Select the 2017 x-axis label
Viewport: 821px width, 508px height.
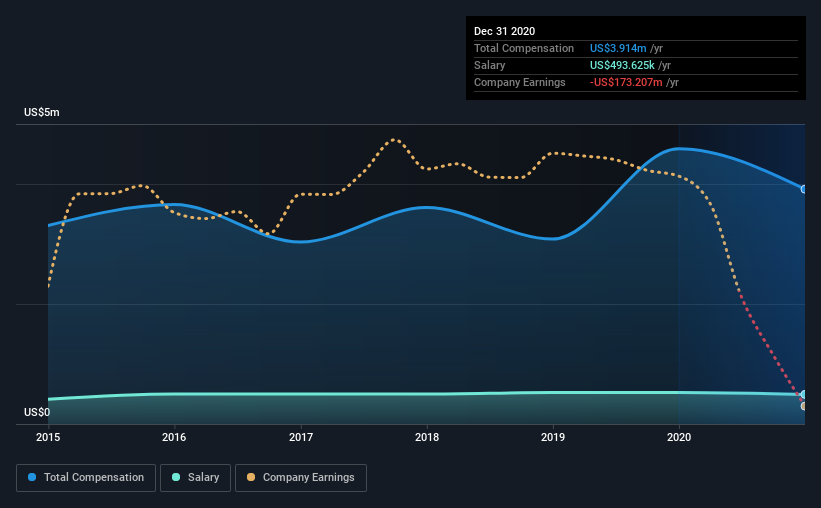301,437
